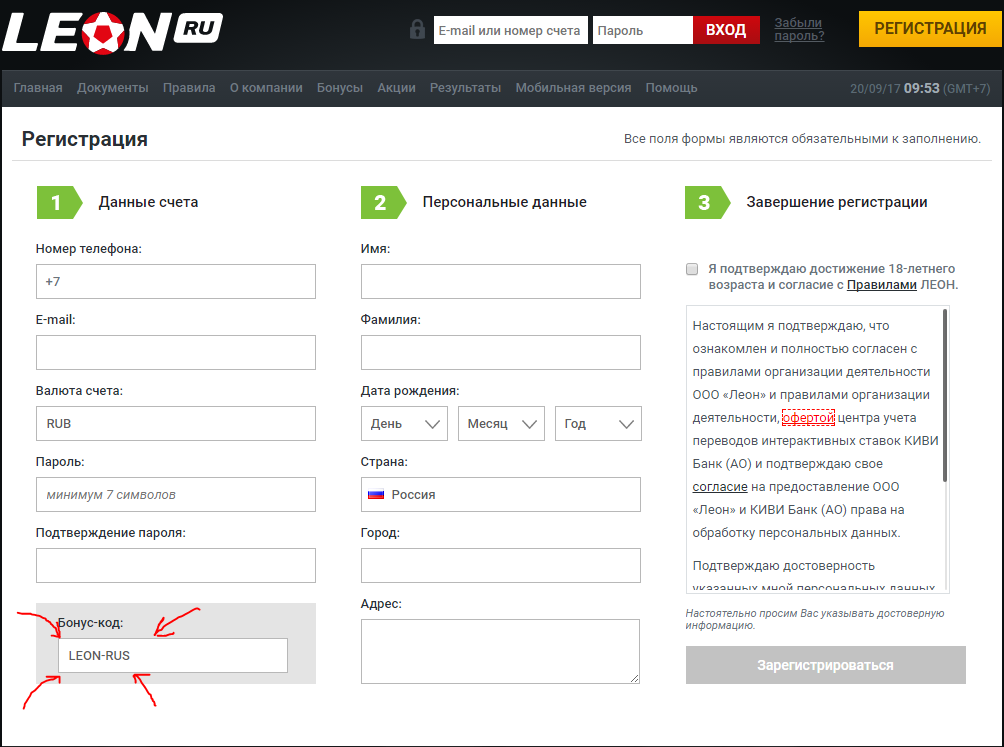Open the Акции menu item
Image resolution: width=1004 pixels, height=747 pixels.
[396, 88]
